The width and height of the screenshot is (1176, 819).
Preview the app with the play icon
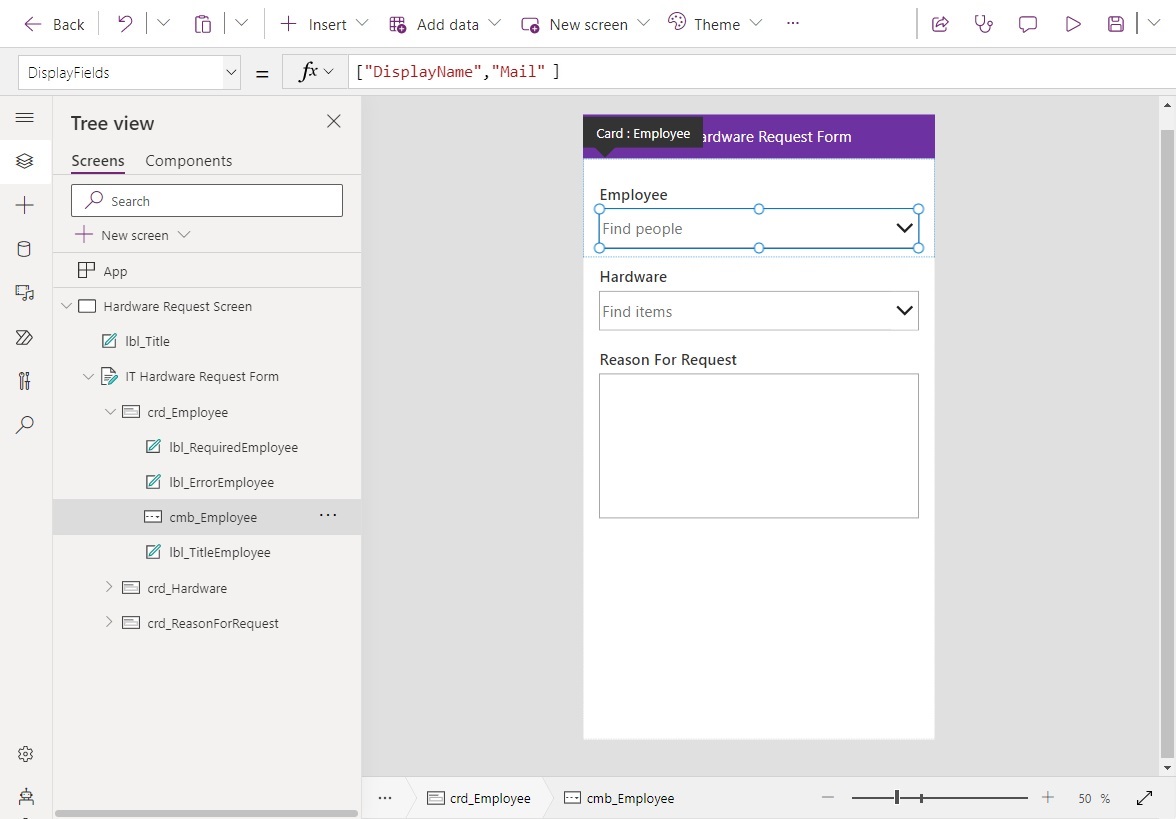(1073, 23)
